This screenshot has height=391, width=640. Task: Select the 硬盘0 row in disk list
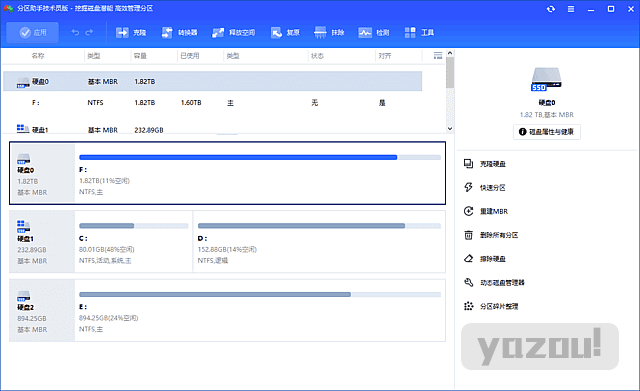pyautogui.click(x=213, y=81)
